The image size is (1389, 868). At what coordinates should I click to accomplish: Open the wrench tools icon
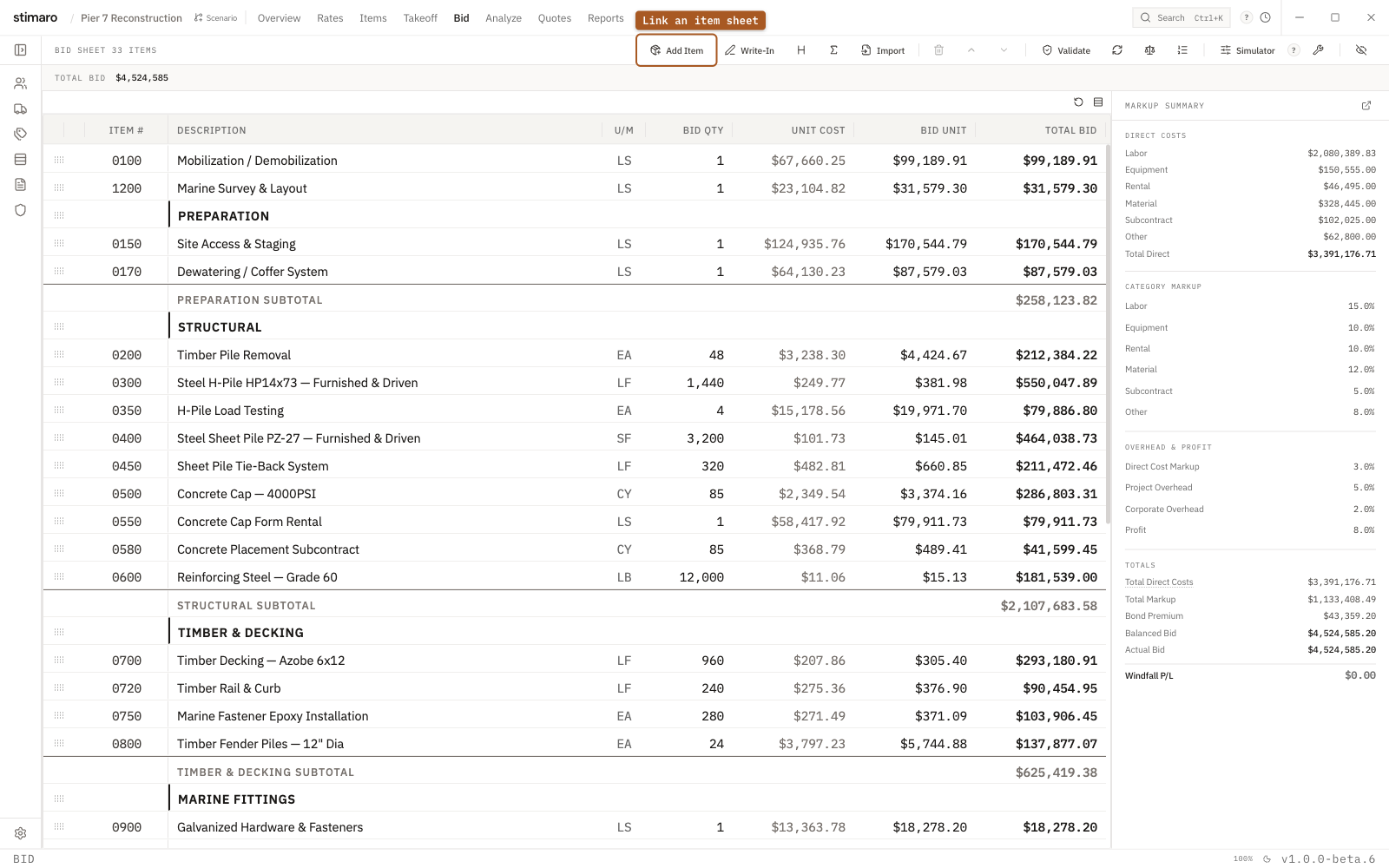(1318, 50)
